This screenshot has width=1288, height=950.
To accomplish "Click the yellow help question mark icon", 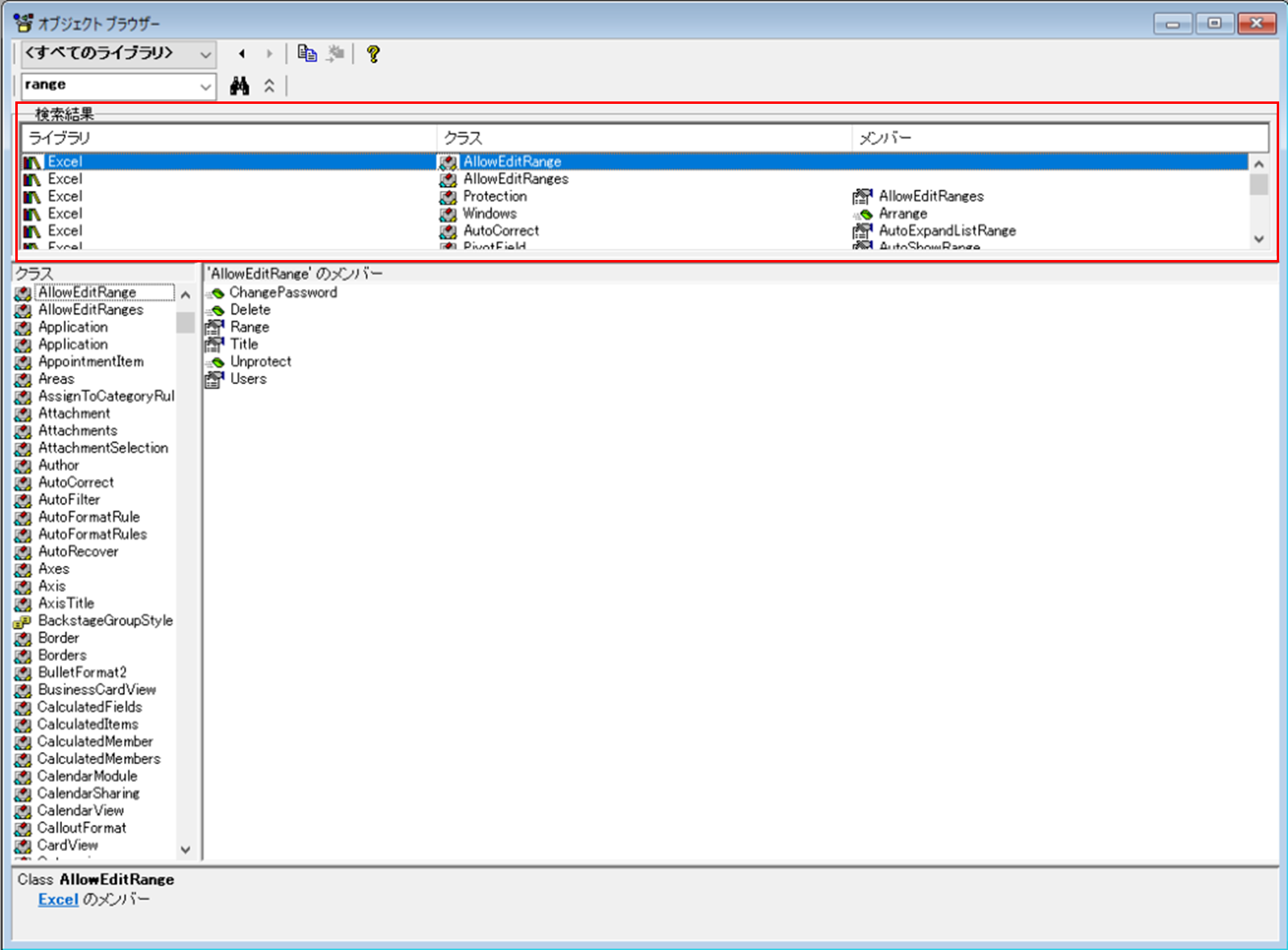I will pyautogui.click(x=373, y=54).
